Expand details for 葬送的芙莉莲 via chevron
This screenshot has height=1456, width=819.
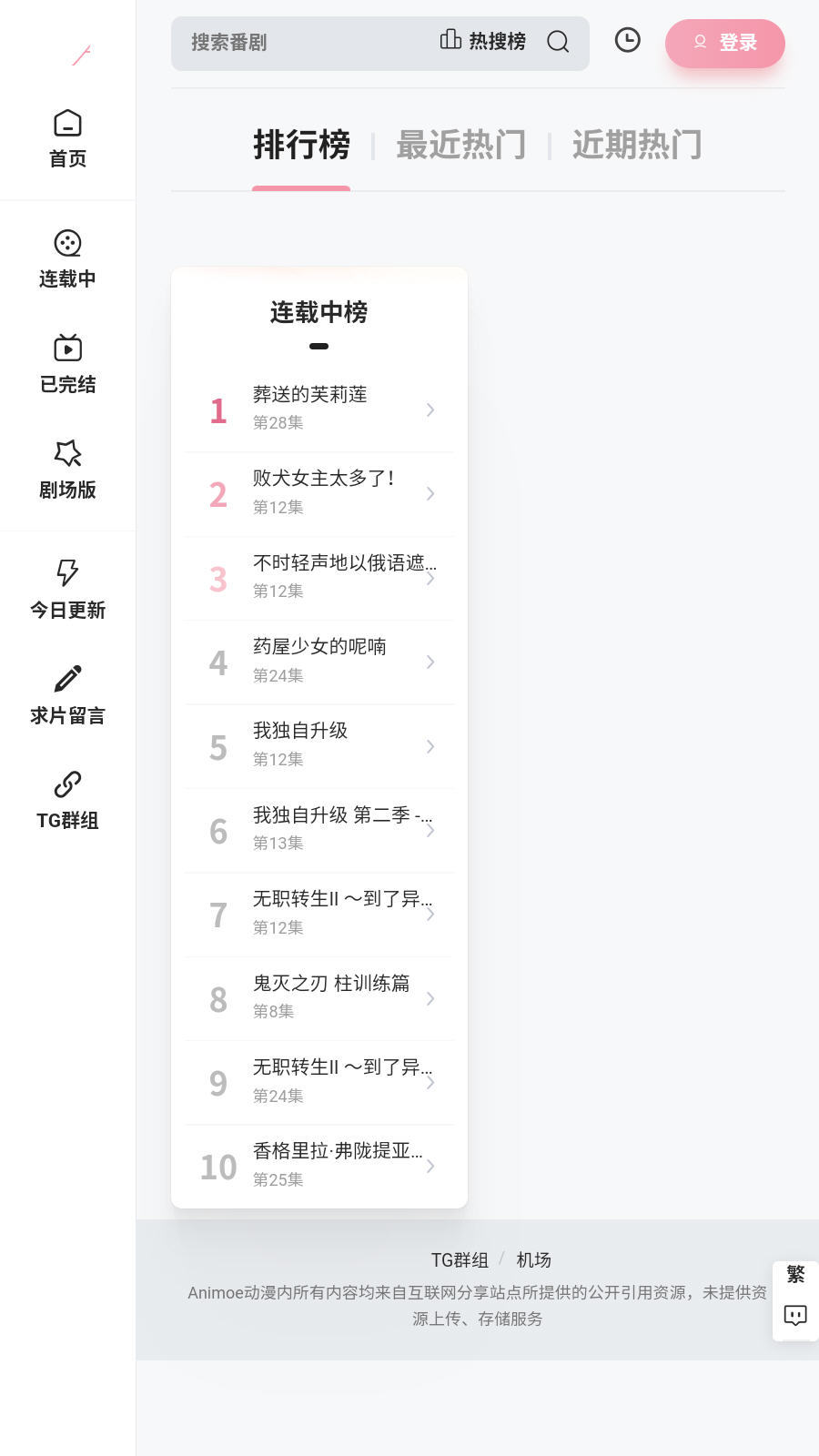(430, 410)
